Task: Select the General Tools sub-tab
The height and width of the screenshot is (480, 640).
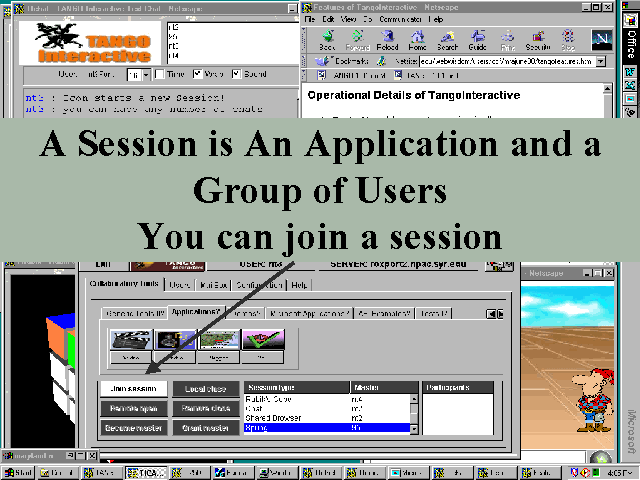Action: pos(134,313)
